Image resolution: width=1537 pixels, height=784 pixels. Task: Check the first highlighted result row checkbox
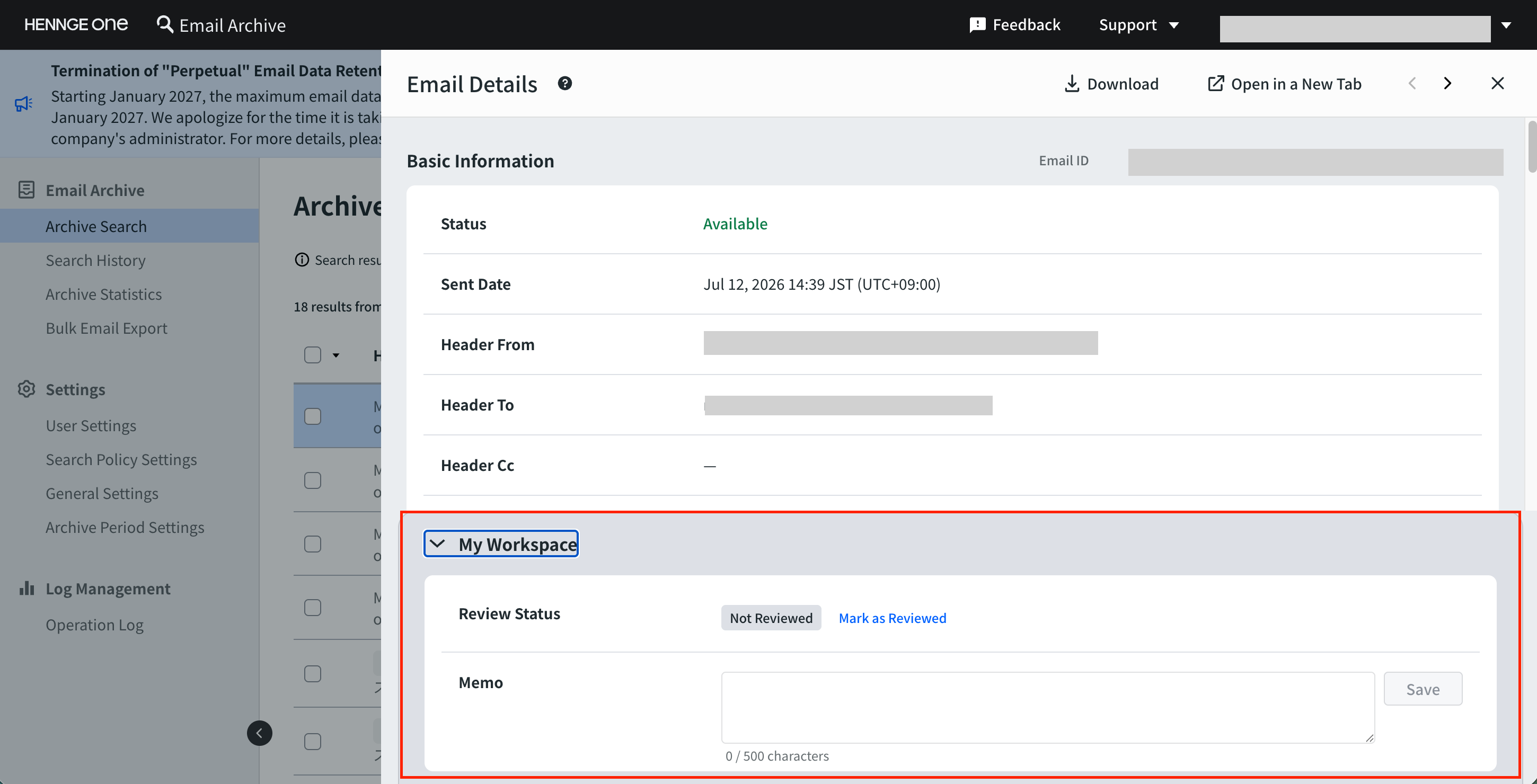tap(313, 416)
